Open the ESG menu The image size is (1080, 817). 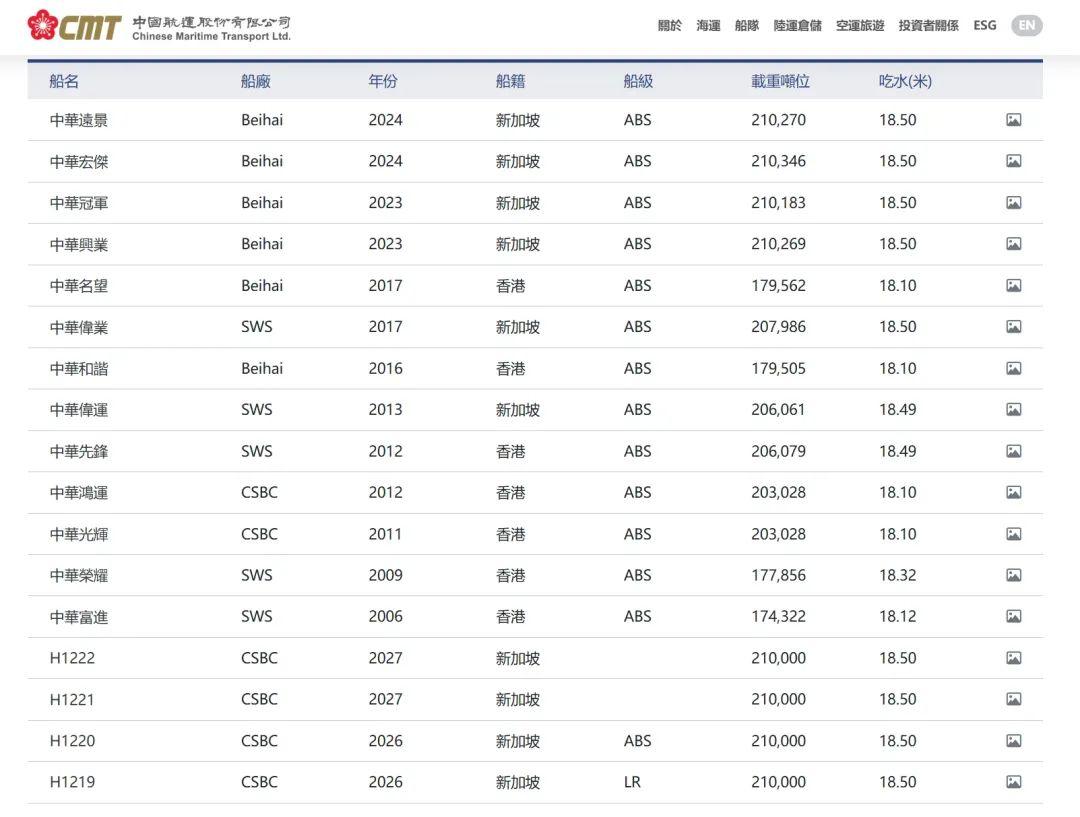coord(985,25)
